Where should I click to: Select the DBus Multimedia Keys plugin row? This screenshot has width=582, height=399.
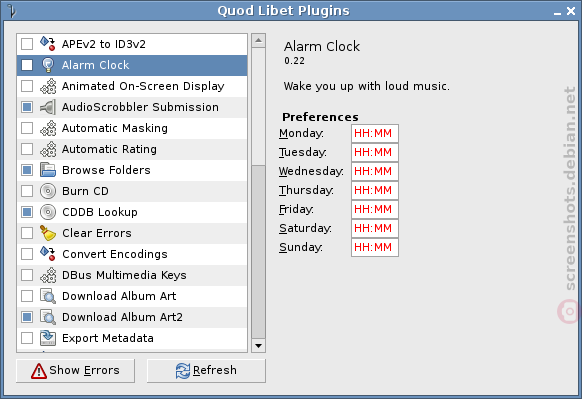tap(132, 275)
